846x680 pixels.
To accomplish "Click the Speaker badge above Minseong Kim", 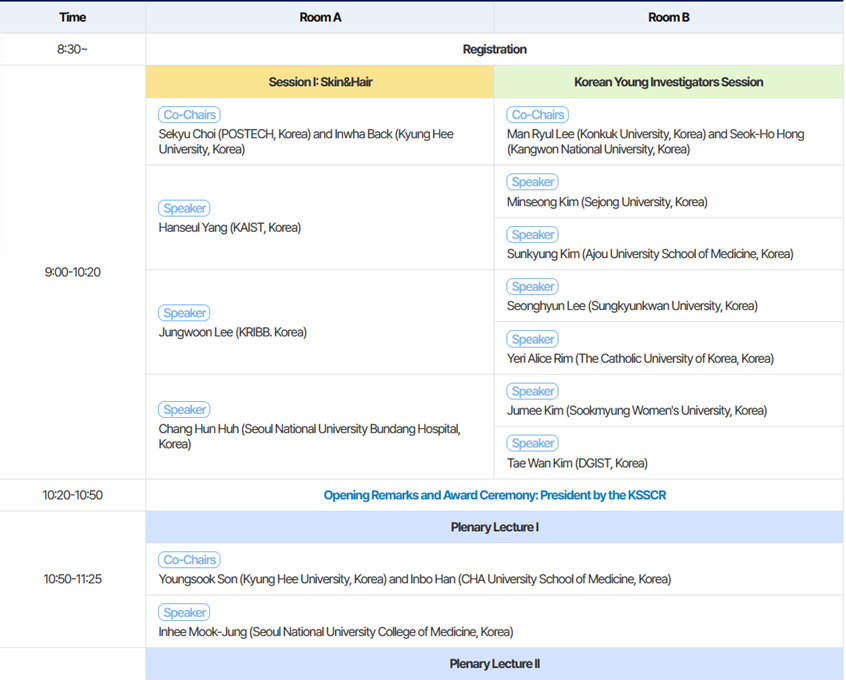I will click(532, 182).
